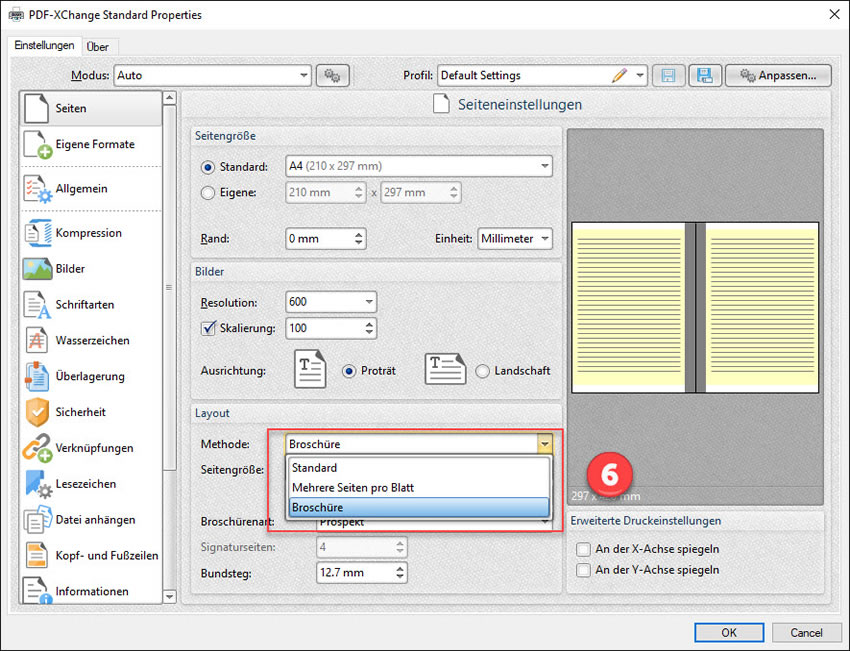
Task: Choose the Proträt orientation radio
Action: pyautogui.click(x=349, y=371)
